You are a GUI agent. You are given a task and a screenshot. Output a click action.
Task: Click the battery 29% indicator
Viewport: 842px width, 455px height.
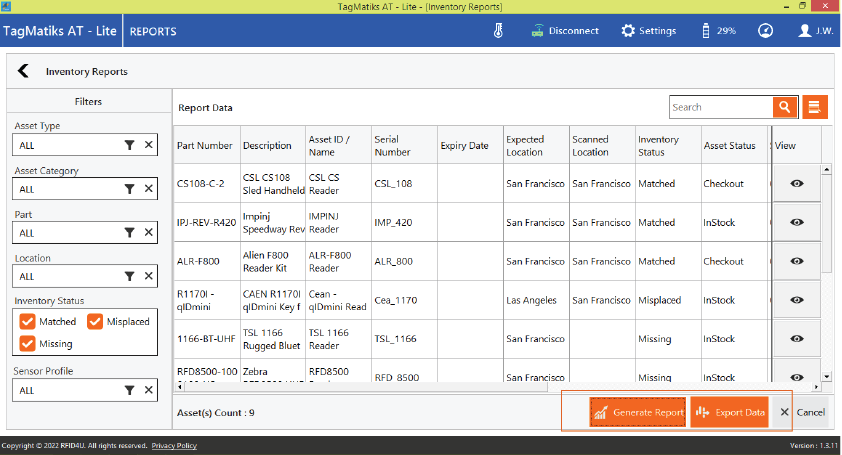[719, 31]
